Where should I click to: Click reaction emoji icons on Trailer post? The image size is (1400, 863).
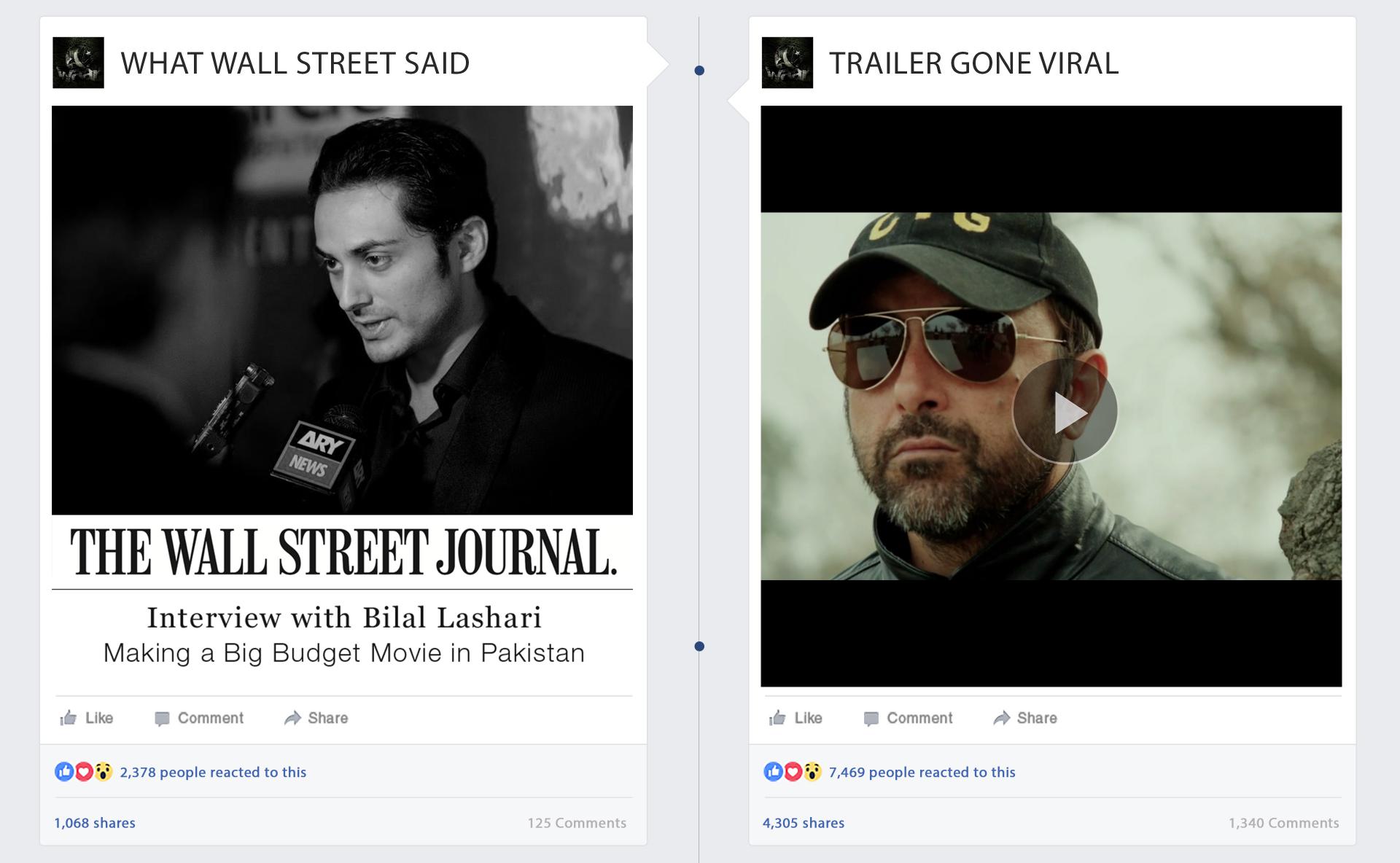click(x=793, y=771)
